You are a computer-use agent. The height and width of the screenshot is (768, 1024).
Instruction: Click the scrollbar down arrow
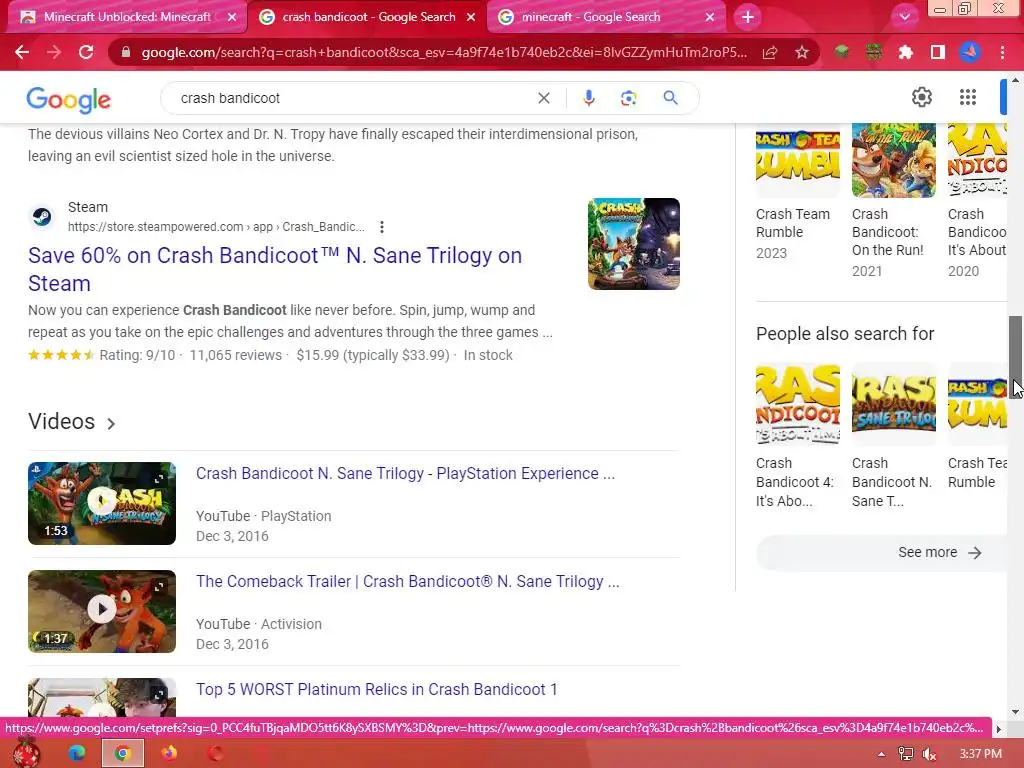coord(1015,712)
